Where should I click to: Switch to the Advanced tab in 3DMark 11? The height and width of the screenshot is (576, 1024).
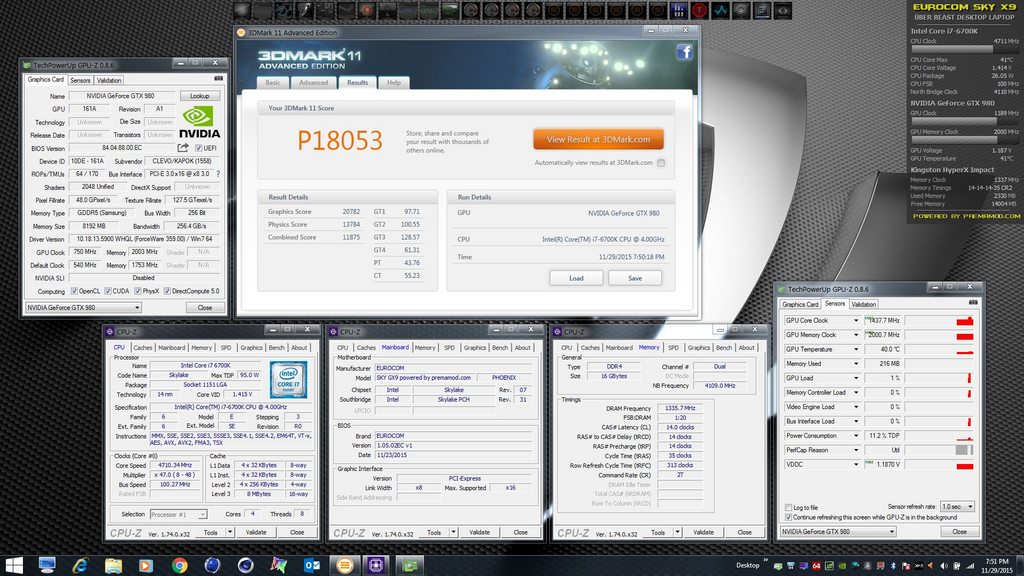pos(313,83)
